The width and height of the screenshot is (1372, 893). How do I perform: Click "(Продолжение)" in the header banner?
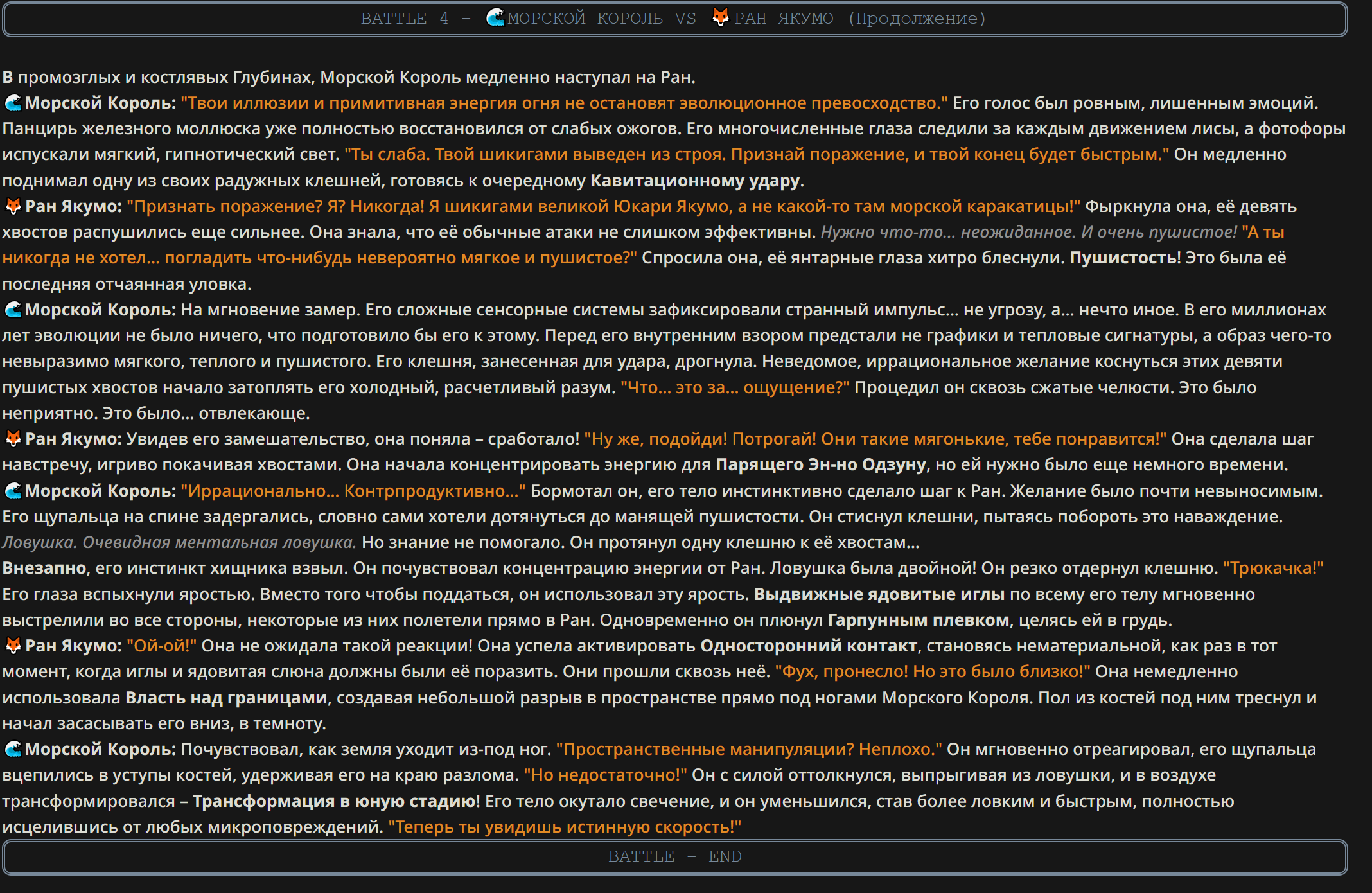[x=917, y=19]
